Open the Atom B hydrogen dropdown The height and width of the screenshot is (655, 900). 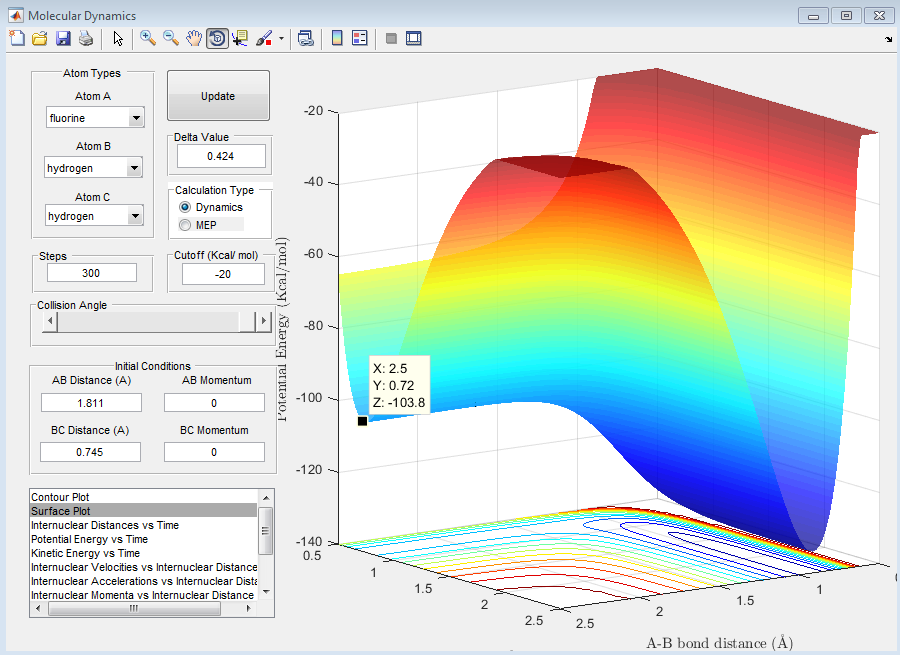click(x=136, y=168)
